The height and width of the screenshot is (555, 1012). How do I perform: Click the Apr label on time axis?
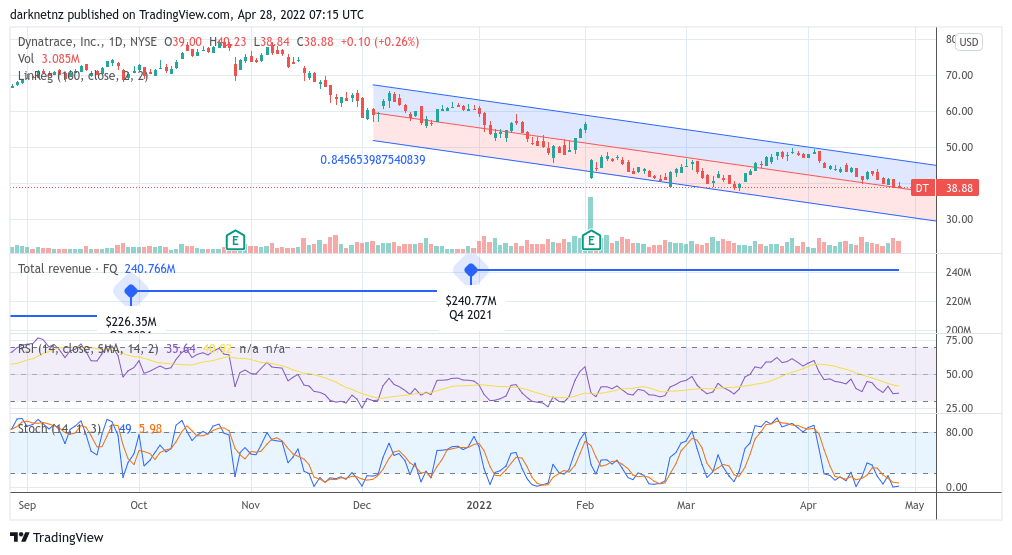[x=808, y=505]
